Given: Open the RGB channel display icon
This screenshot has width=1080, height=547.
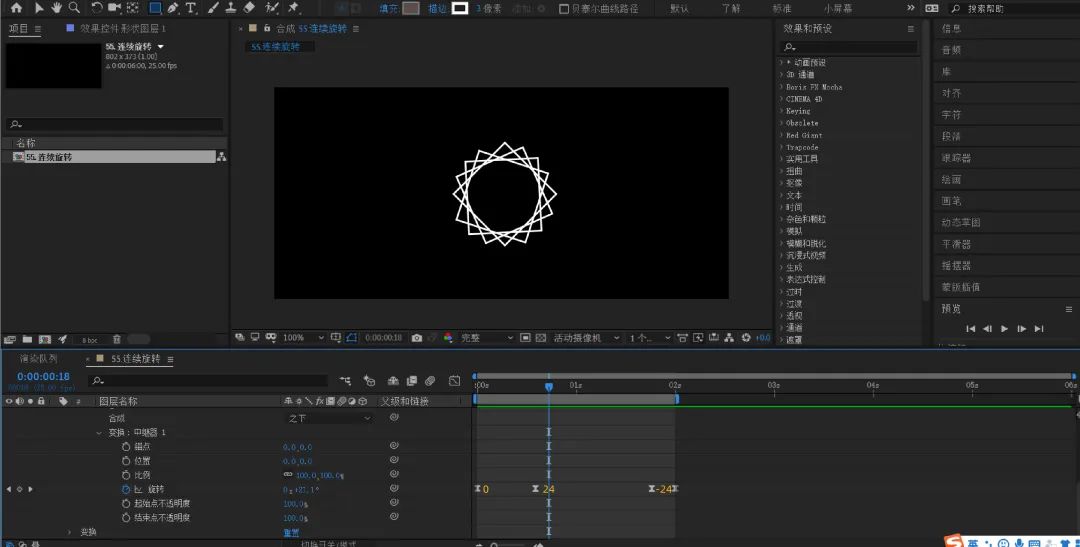Looking at the screenshot, I should point(448,338).
